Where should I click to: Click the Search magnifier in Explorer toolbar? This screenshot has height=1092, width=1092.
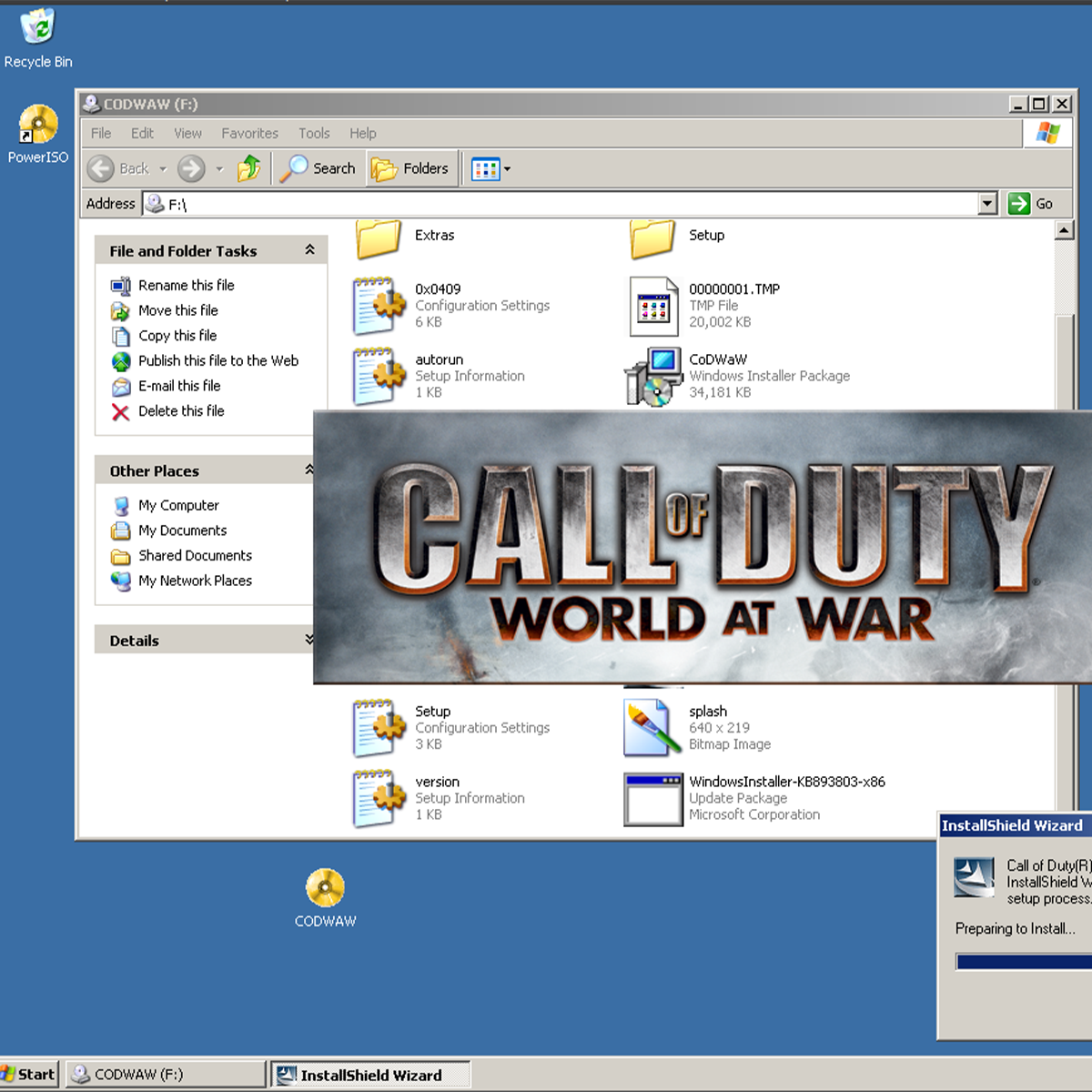(x=317, y=168)
